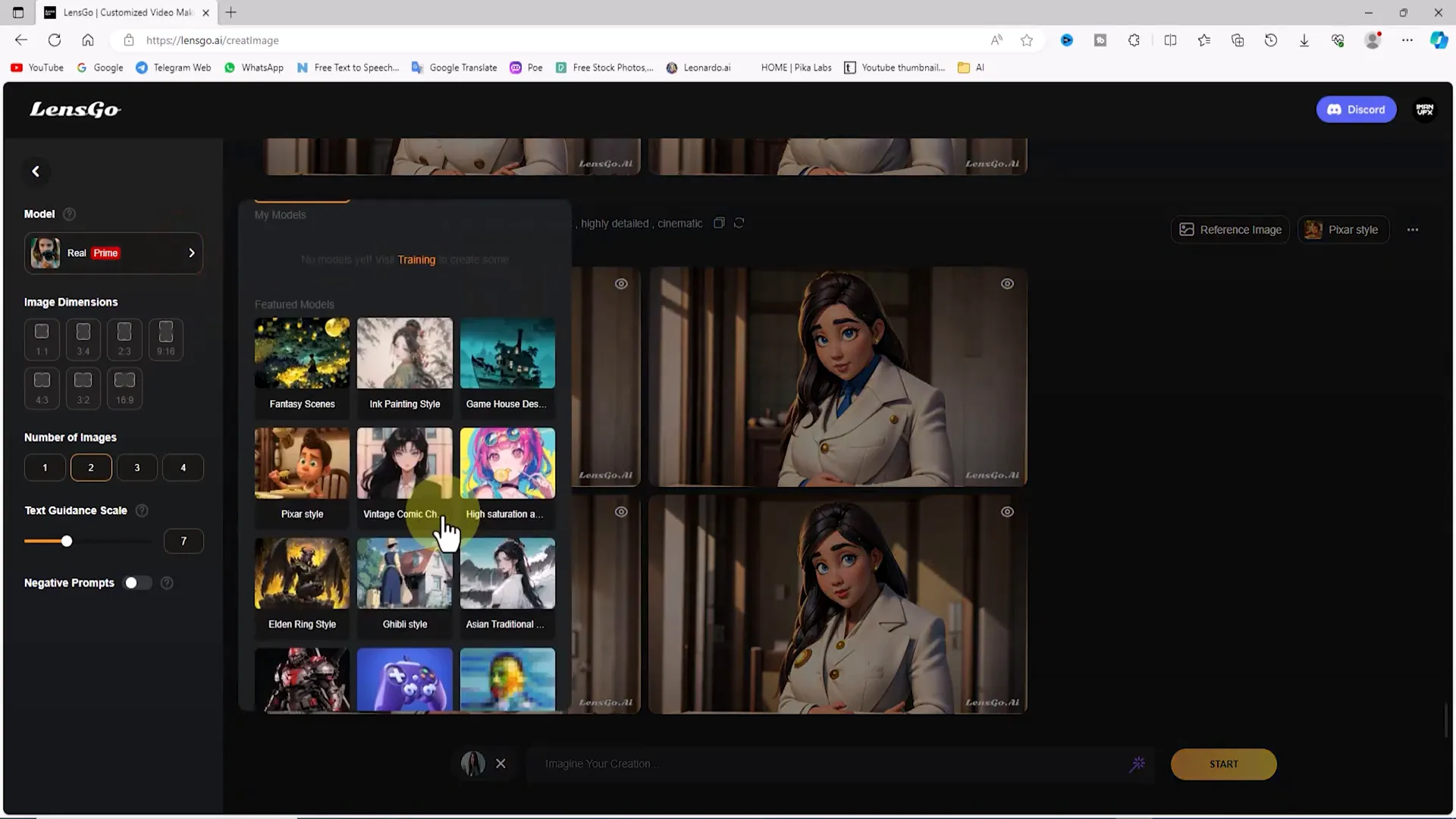Set number of images to 4
The width and height of the screenshot is (1456, 819).
(x=183, y=467)
